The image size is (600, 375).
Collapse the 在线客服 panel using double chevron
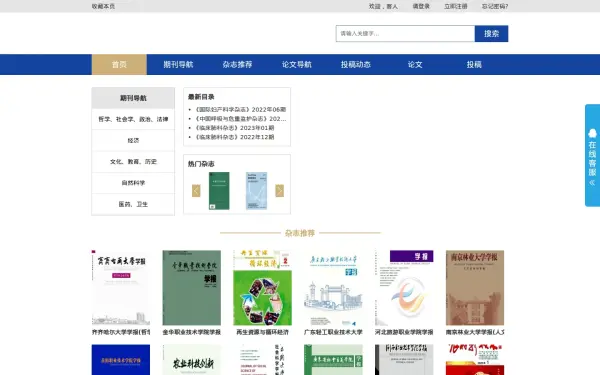coord(592,183)
